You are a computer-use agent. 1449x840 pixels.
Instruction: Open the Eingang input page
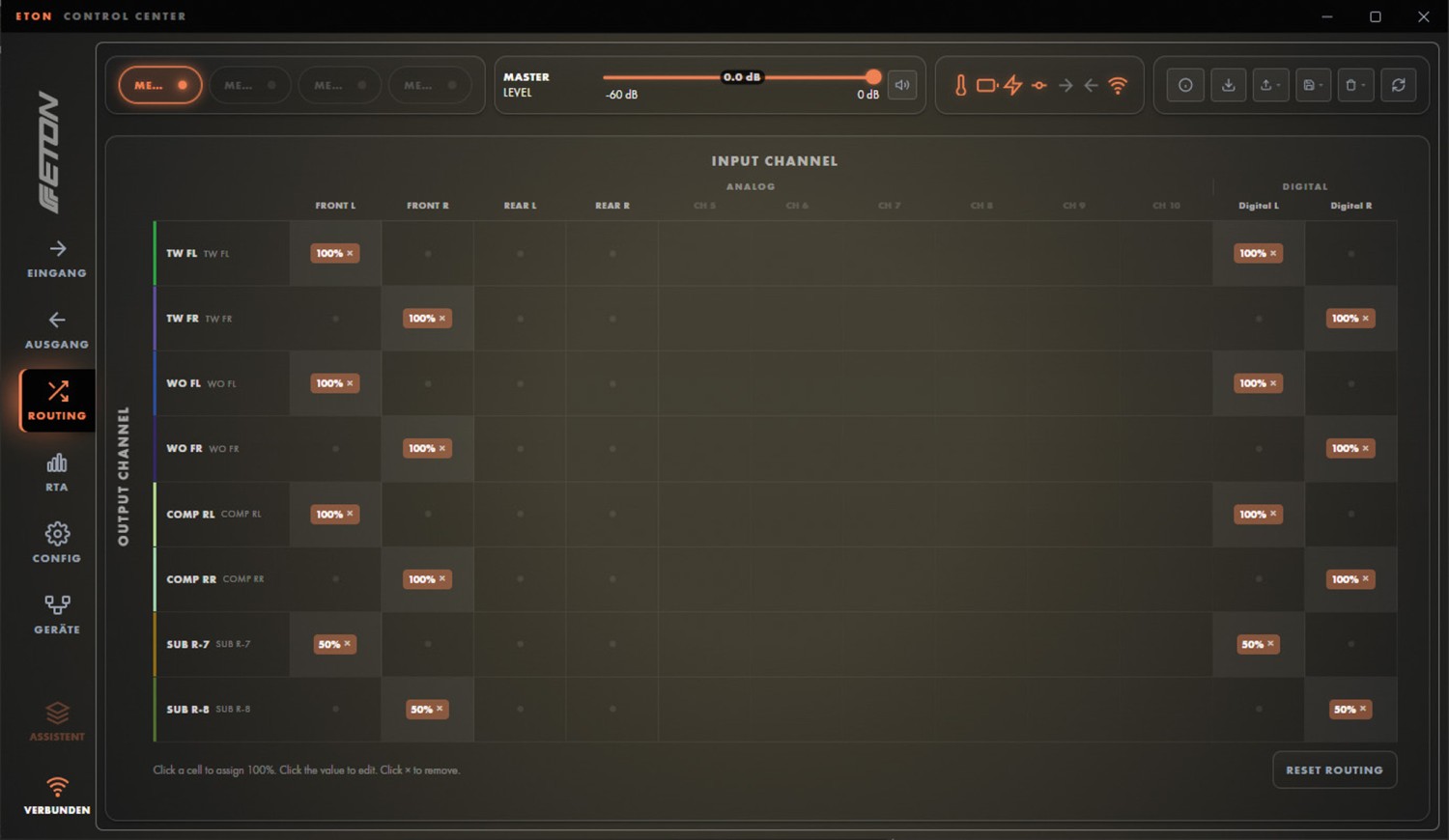57,260
